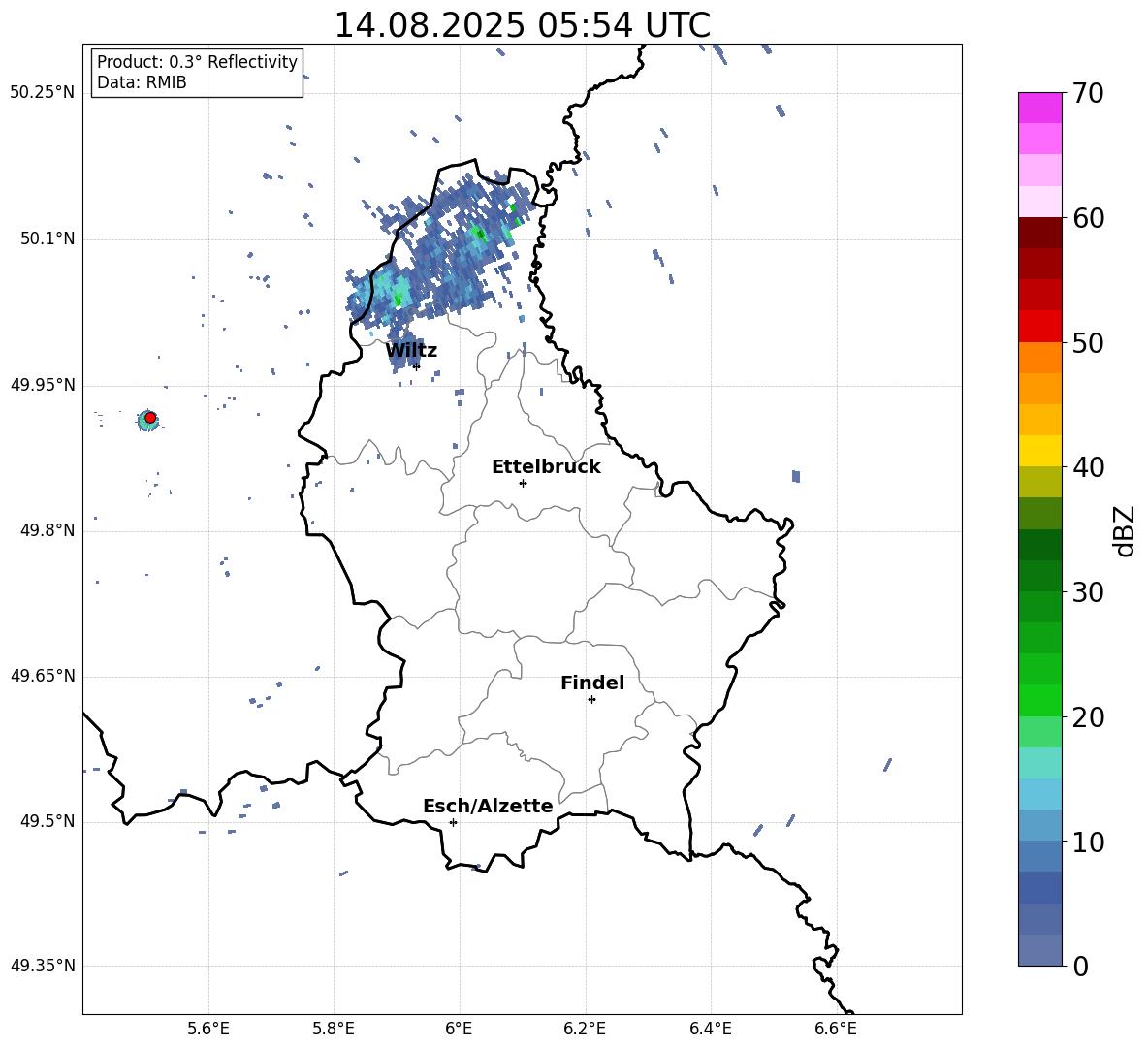The height and width of the screenshot is (1048, 1148).
Task: Click the 70 tick on the colorbar
Action: tap(1088, 93)
